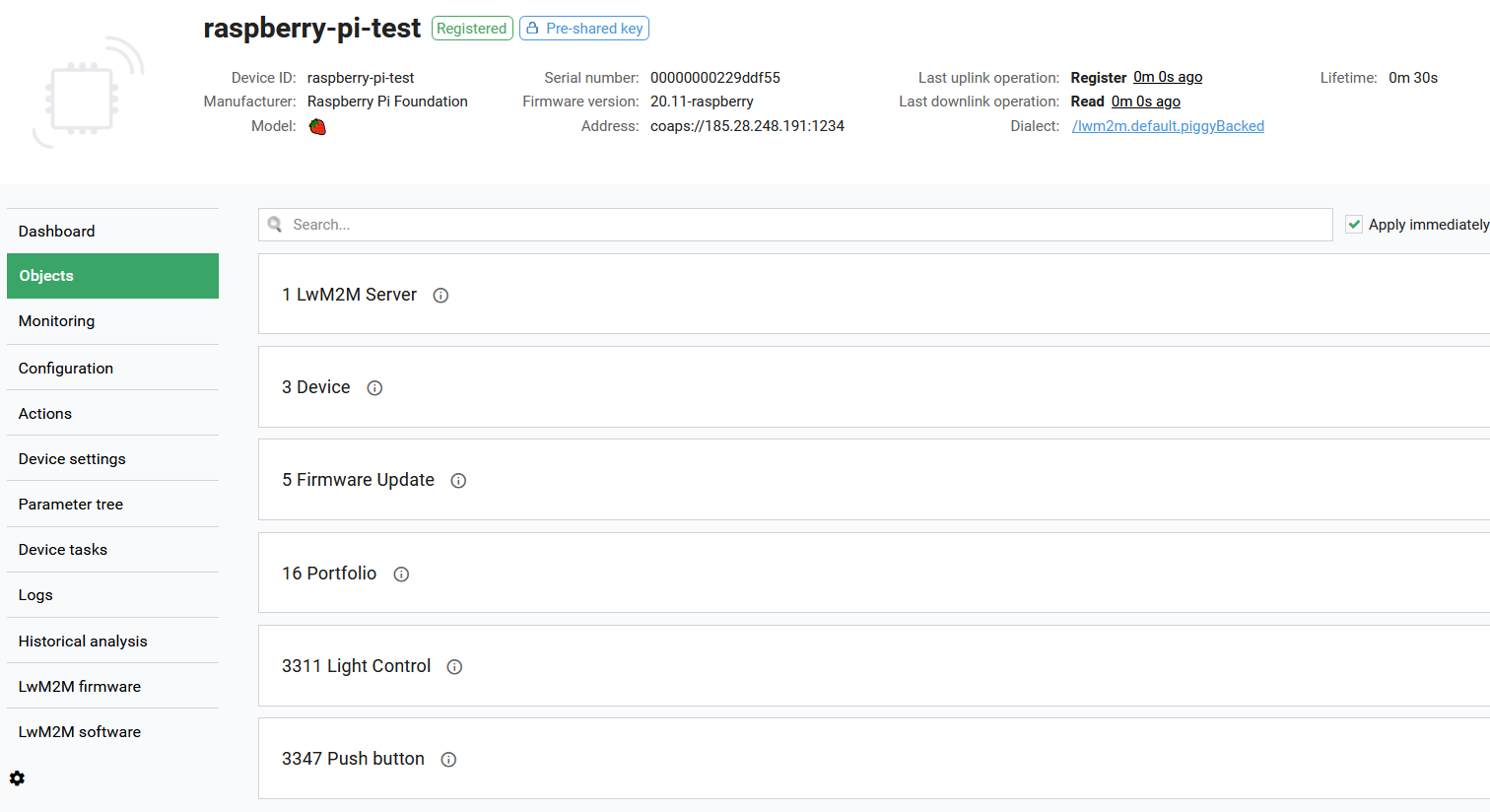The image size is (1490, 812).
Task: Select Objects in the sidebar
Action: (112, 276)
